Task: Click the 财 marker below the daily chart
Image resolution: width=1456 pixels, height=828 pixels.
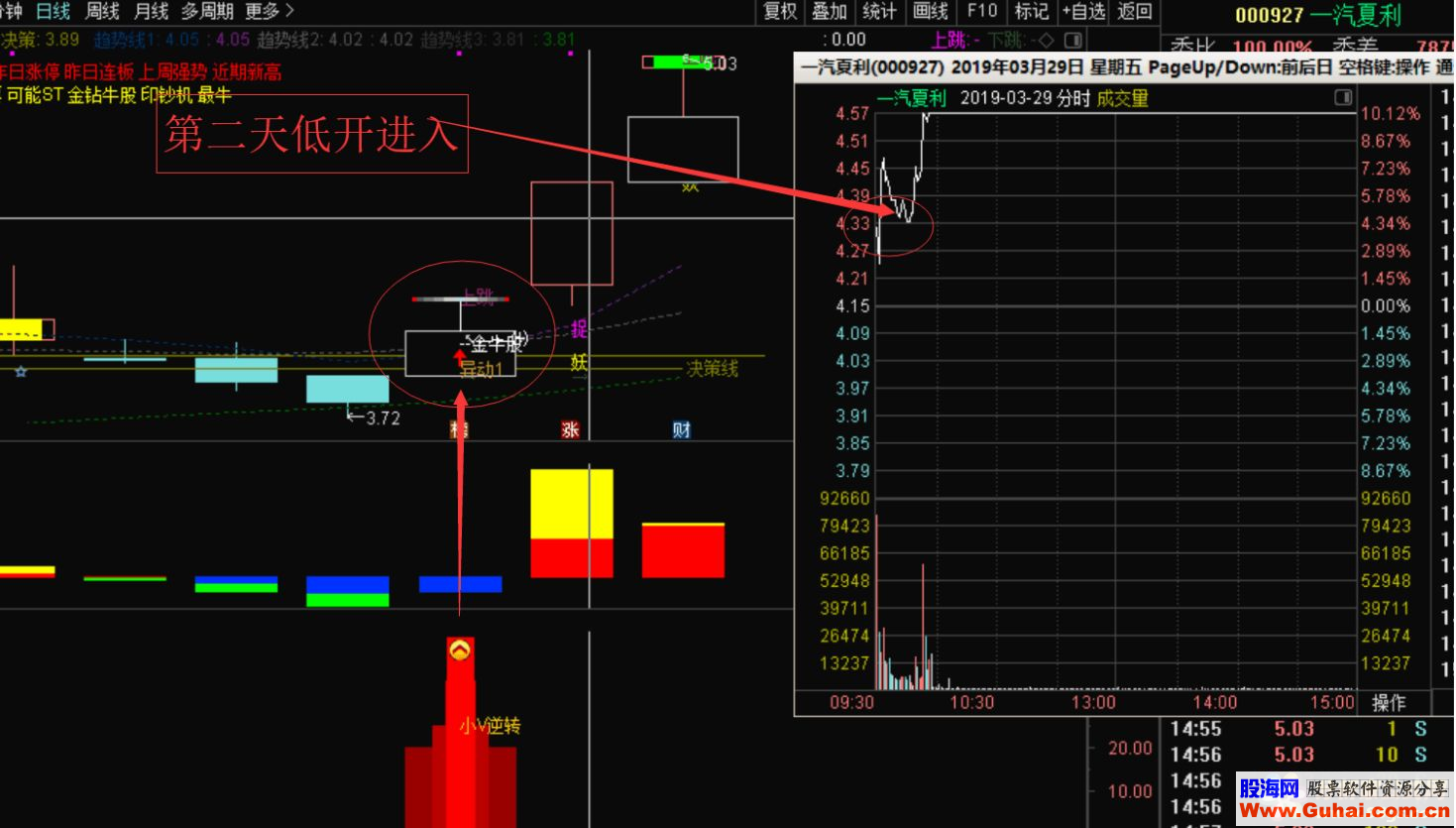Action: [681, 429]
